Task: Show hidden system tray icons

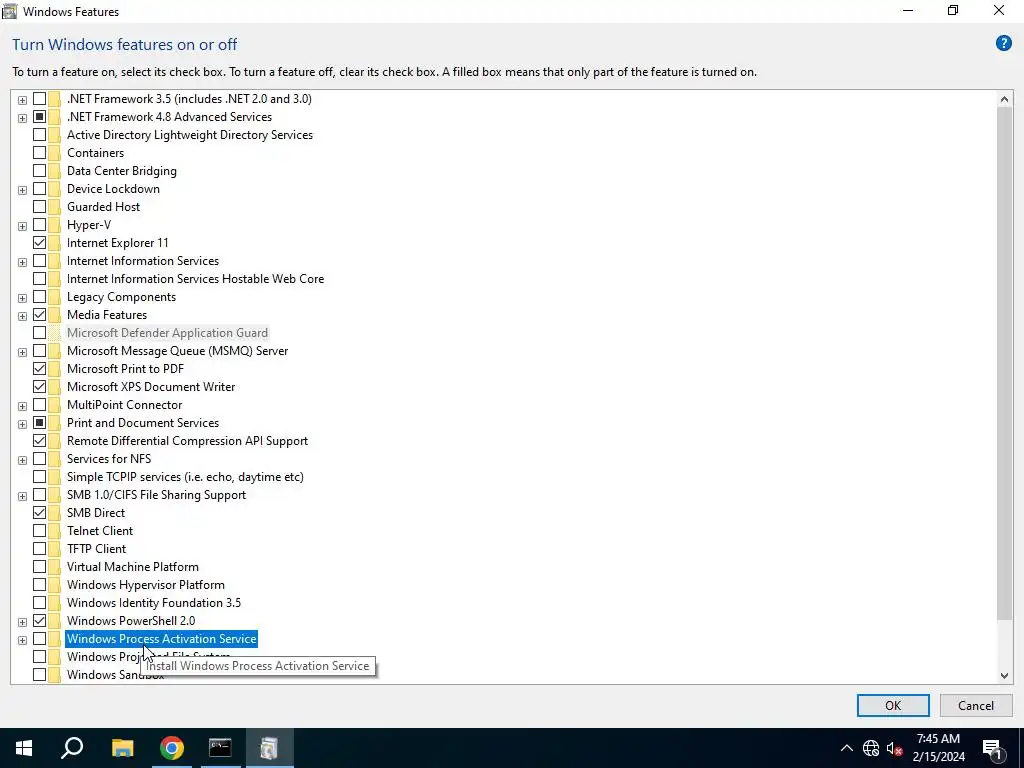Action: [846, 748]
